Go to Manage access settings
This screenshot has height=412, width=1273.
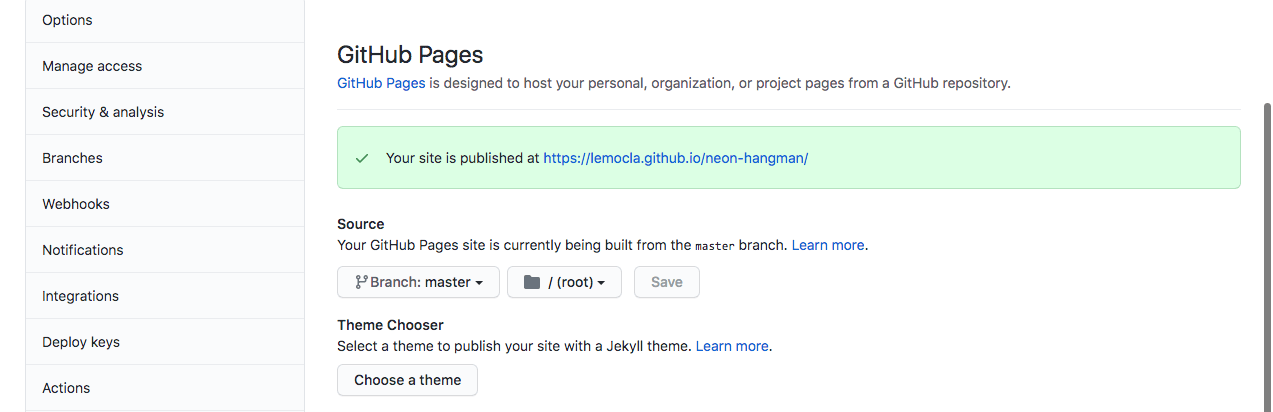click(x=165, y=66)
